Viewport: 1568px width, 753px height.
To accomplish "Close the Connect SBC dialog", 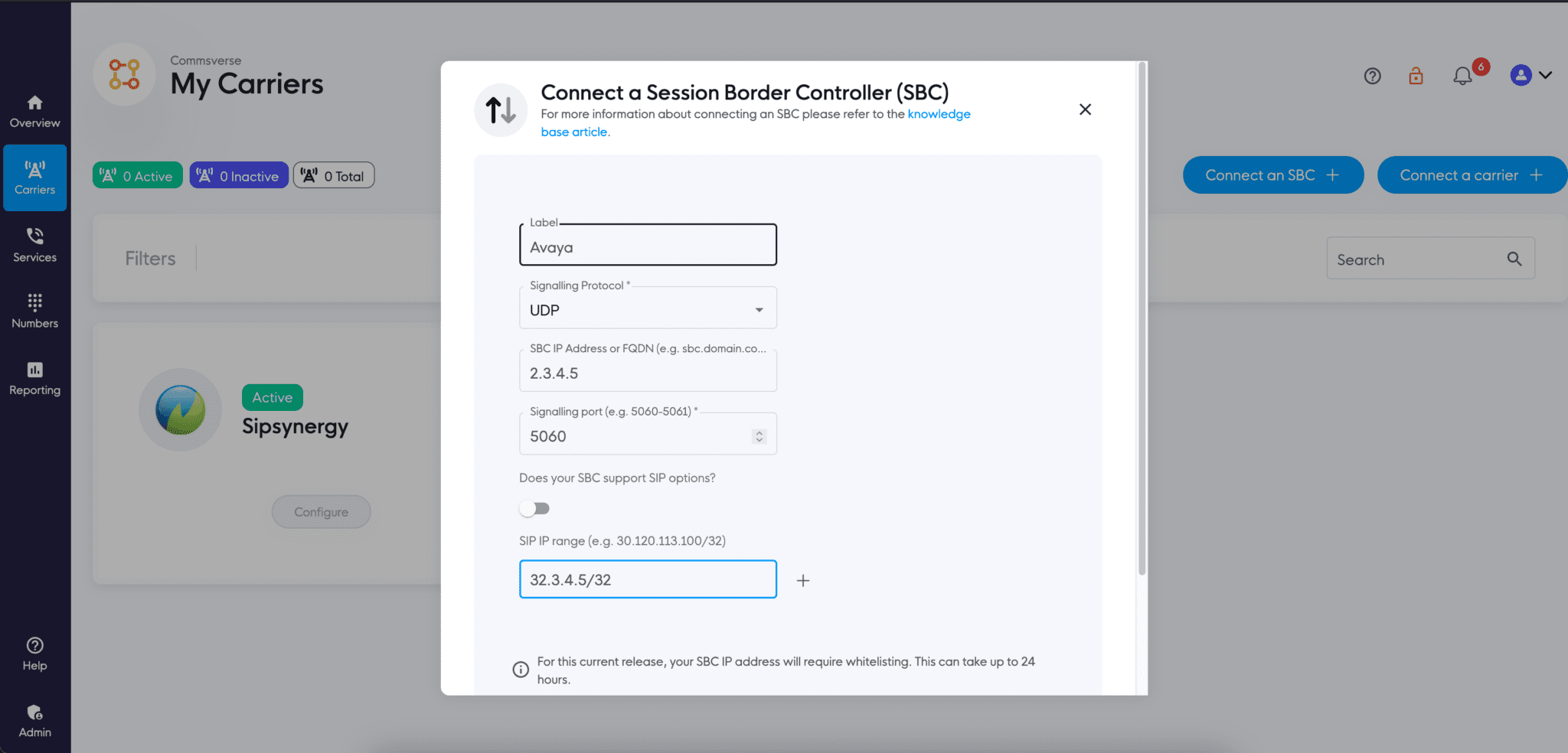I will click(1085, 109).
